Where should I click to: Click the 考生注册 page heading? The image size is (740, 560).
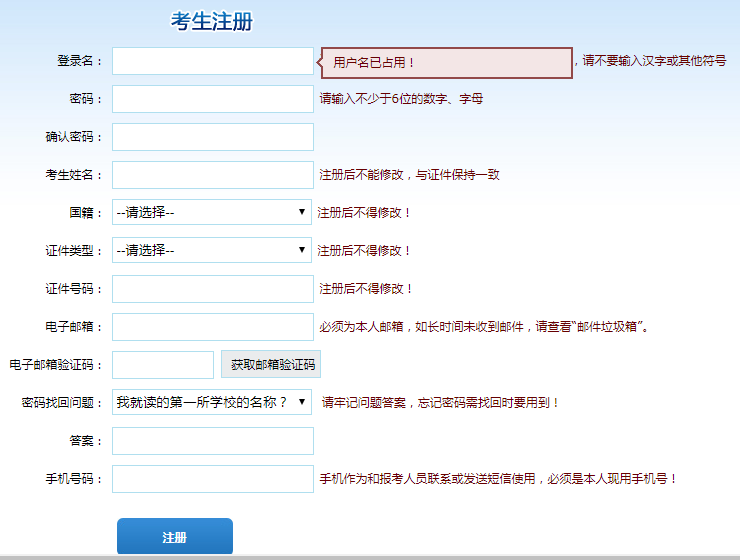coord(211,21)
